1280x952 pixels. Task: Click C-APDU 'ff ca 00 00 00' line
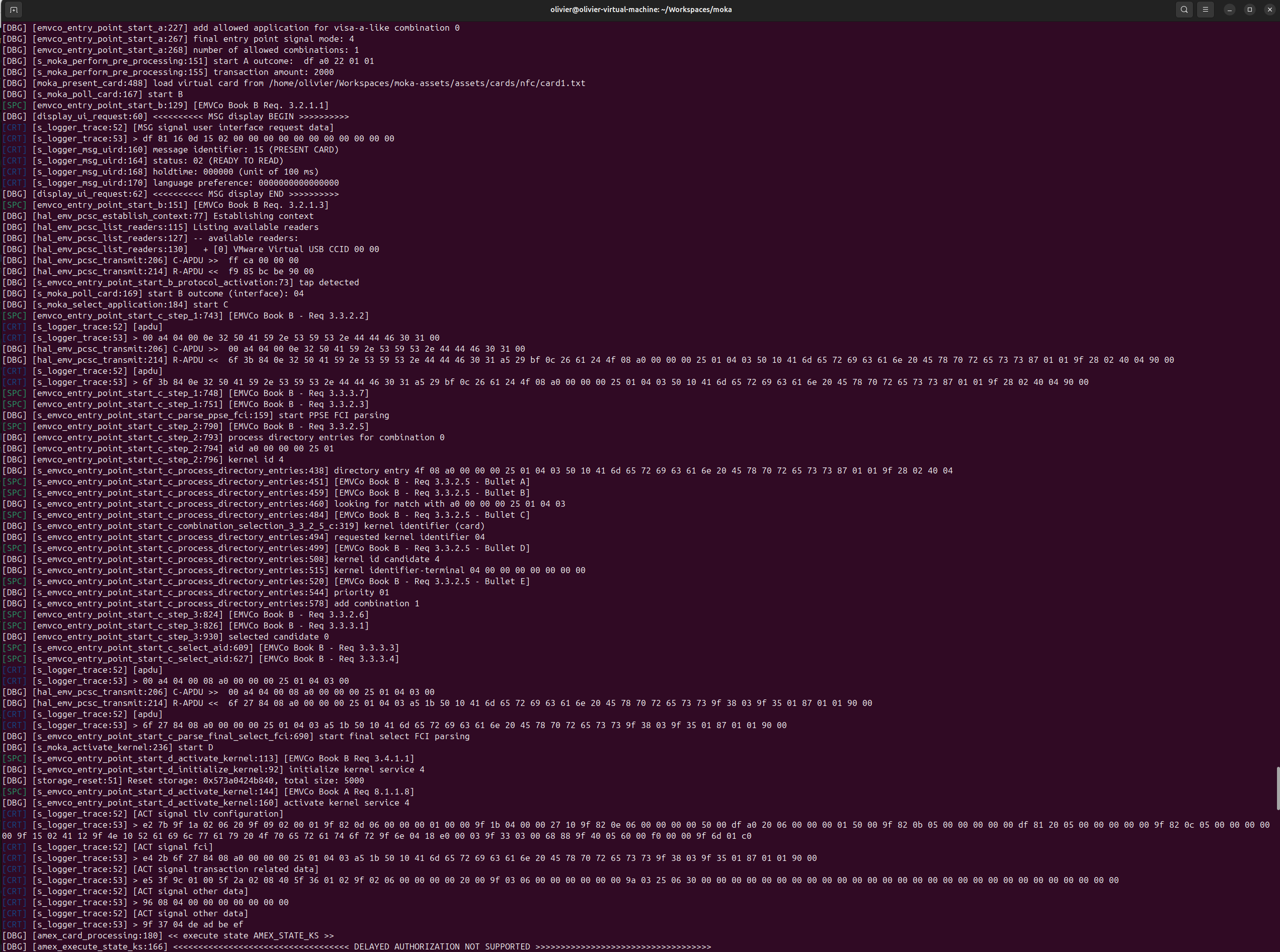tap(151, 261)
